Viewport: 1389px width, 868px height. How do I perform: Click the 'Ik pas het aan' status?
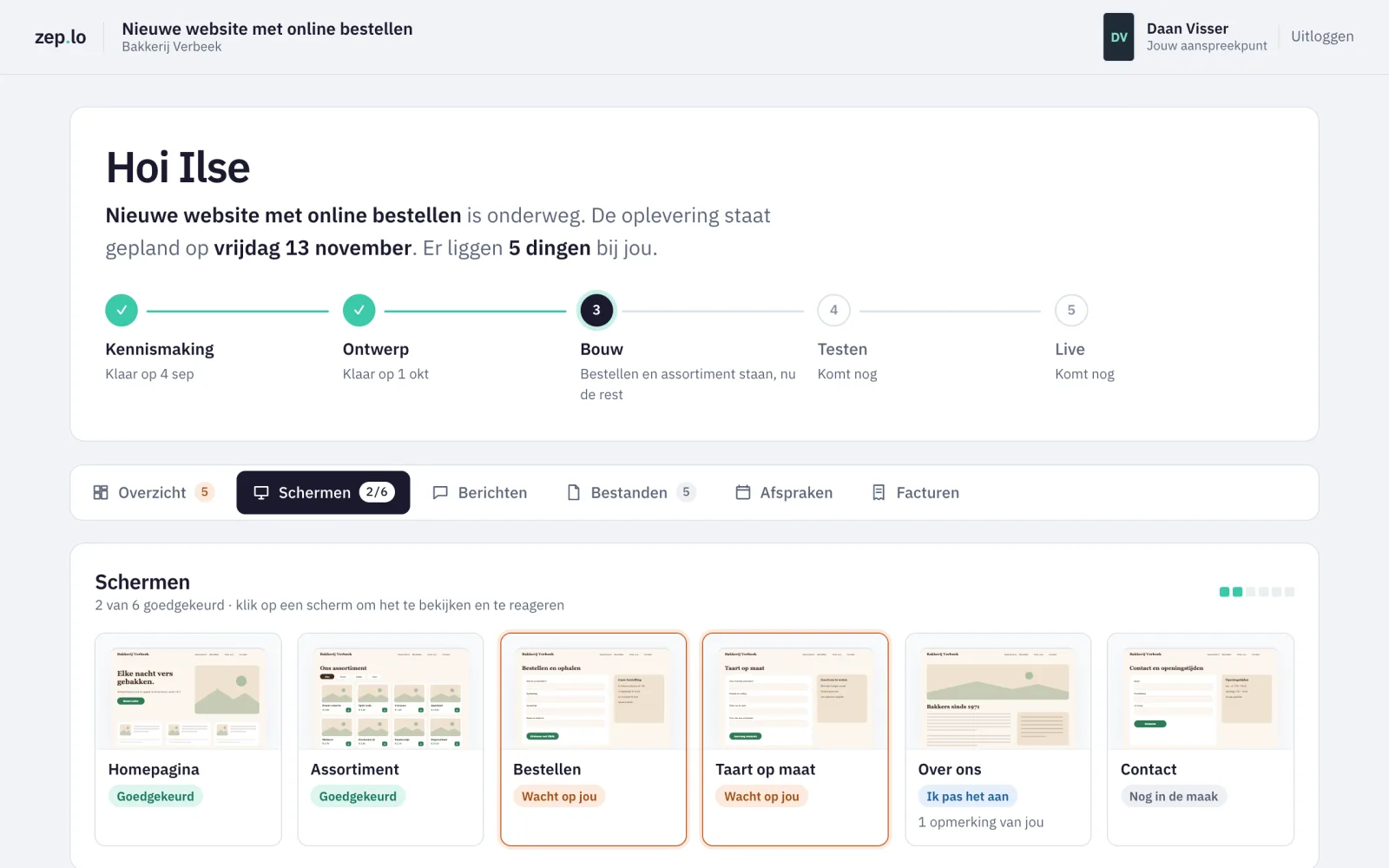click(x=967, y=796)
